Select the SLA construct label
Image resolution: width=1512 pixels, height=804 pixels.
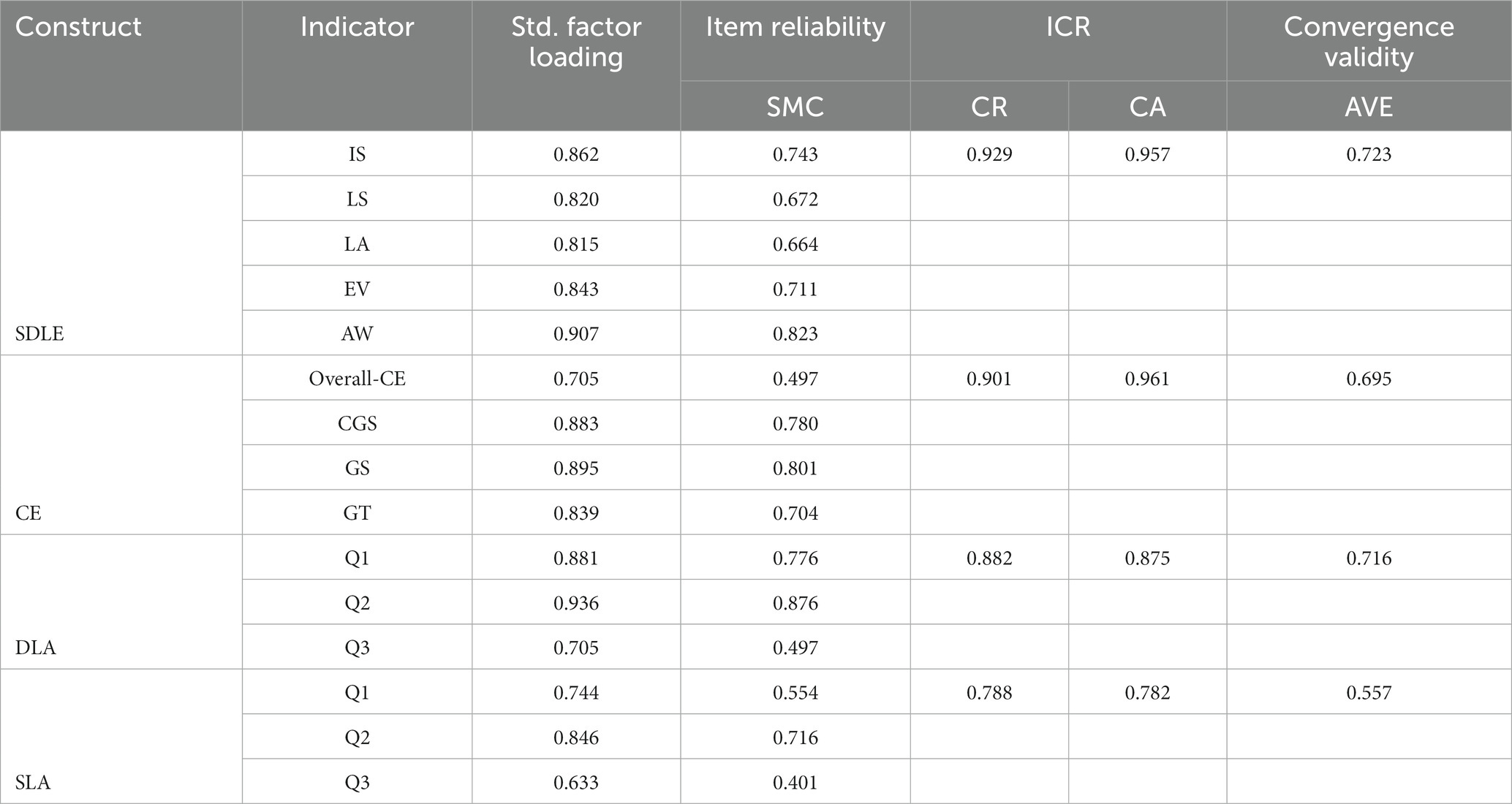[33, 783]
